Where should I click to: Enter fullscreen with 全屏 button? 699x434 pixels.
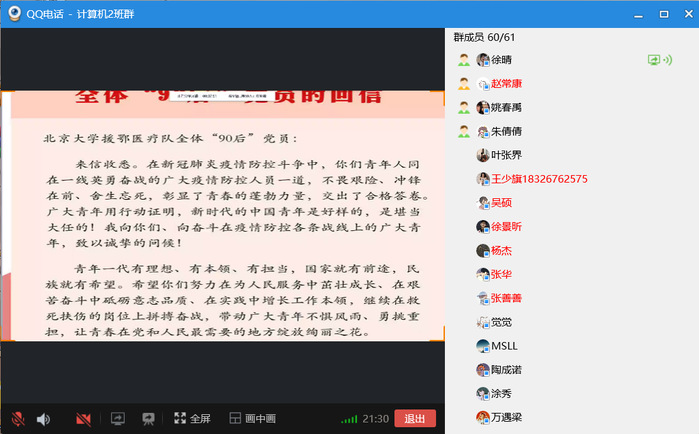[192, 418]
